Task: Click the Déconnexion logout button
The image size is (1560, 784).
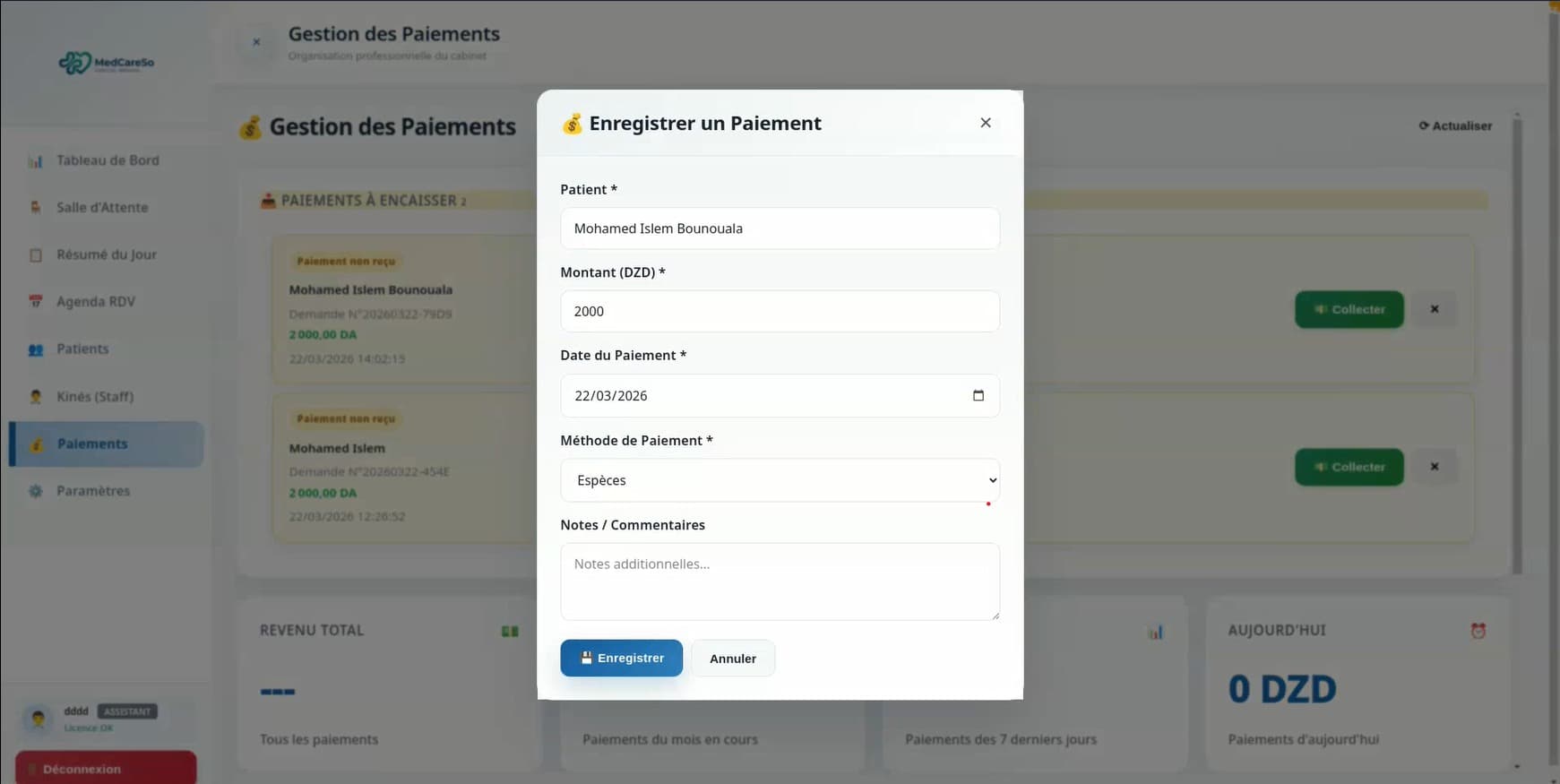Action: (106, 768)
